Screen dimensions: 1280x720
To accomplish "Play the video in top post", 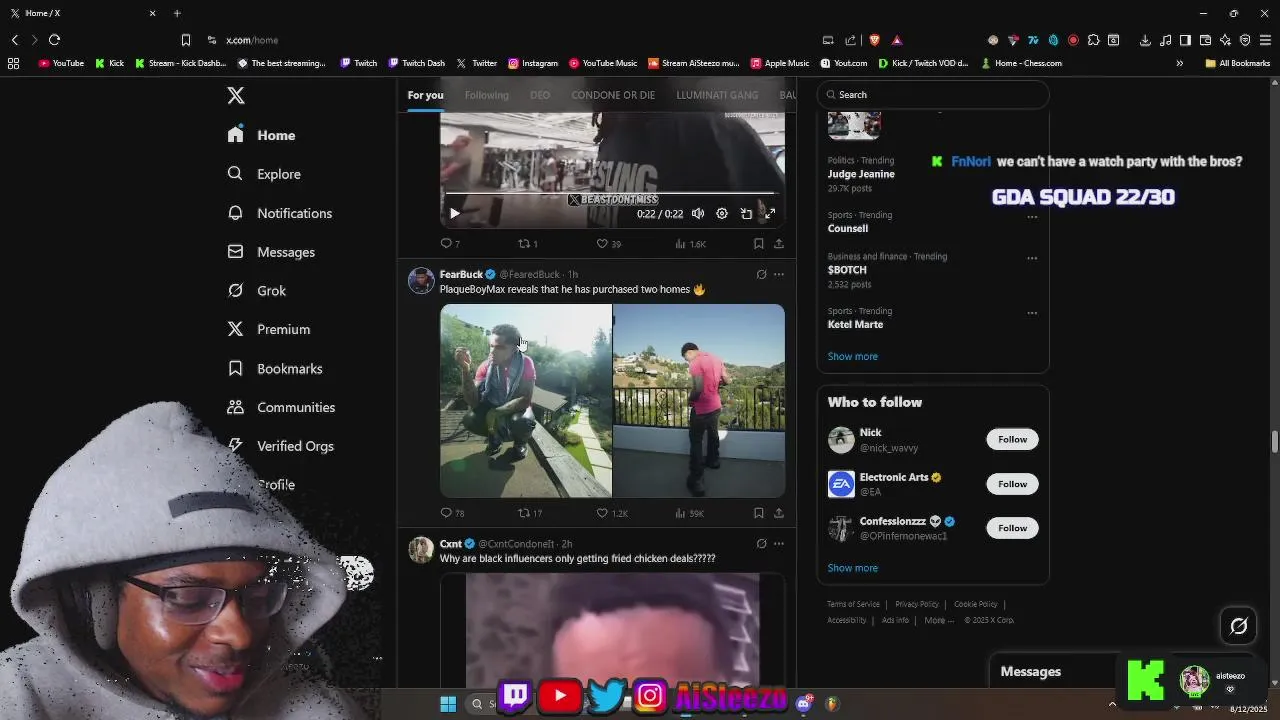I will pyautogui.click(x=454, y=213).
